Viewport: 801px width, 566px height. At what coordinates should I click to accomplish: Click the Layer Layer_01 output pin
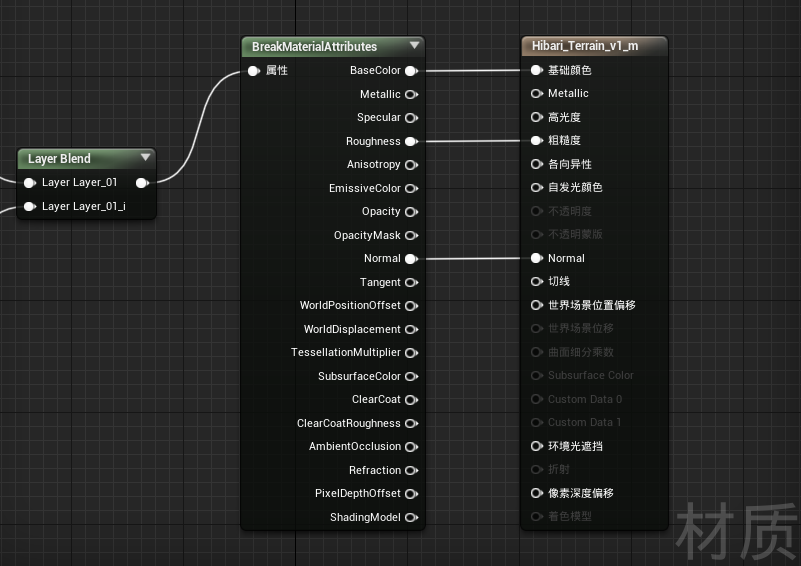(143, 183)
